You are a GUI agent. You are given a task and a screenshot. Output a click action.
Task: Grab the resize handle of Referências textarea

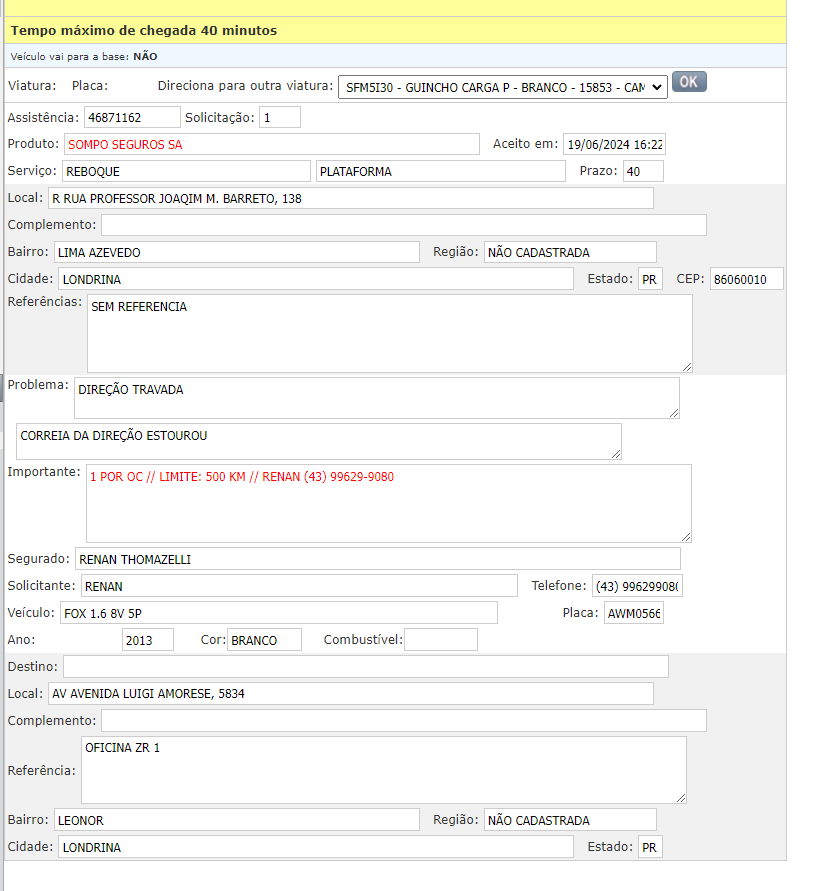[x=687, y=367]
